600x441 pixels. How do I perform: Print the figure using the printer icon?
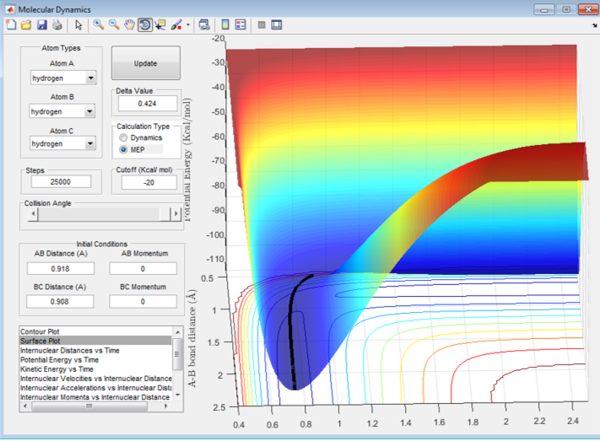click(57, 23)
